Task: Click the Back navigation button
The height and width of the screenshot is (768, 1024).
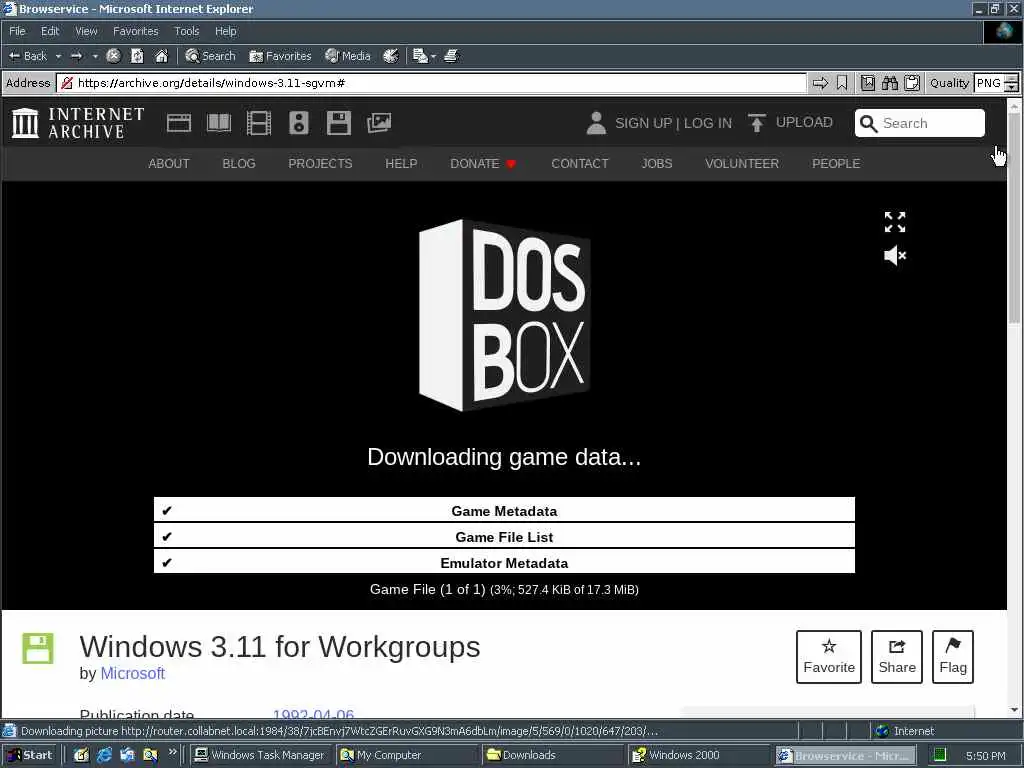Action: click(x=27, y=56)
